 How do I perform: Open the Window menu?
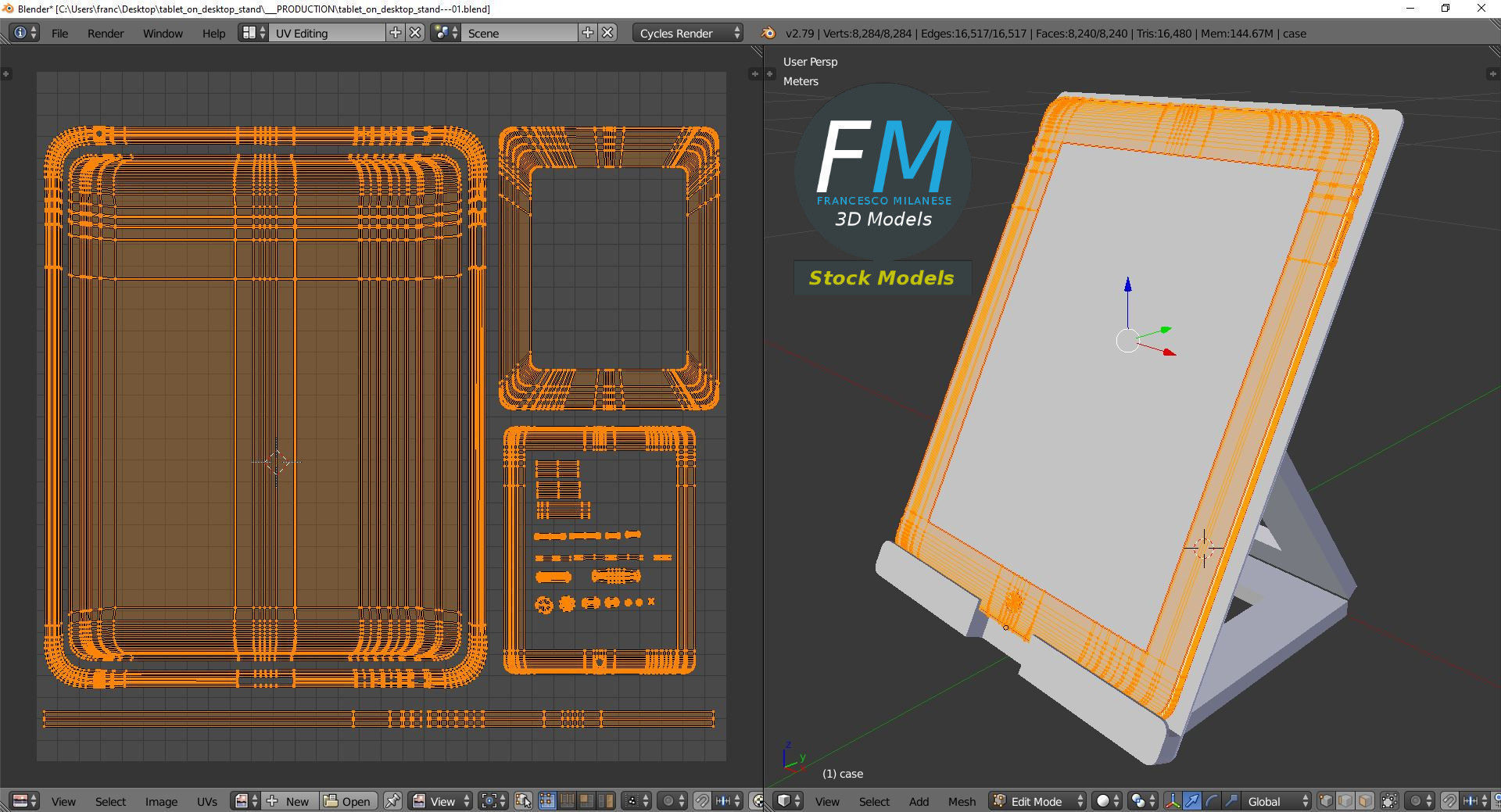coord(163,33)
